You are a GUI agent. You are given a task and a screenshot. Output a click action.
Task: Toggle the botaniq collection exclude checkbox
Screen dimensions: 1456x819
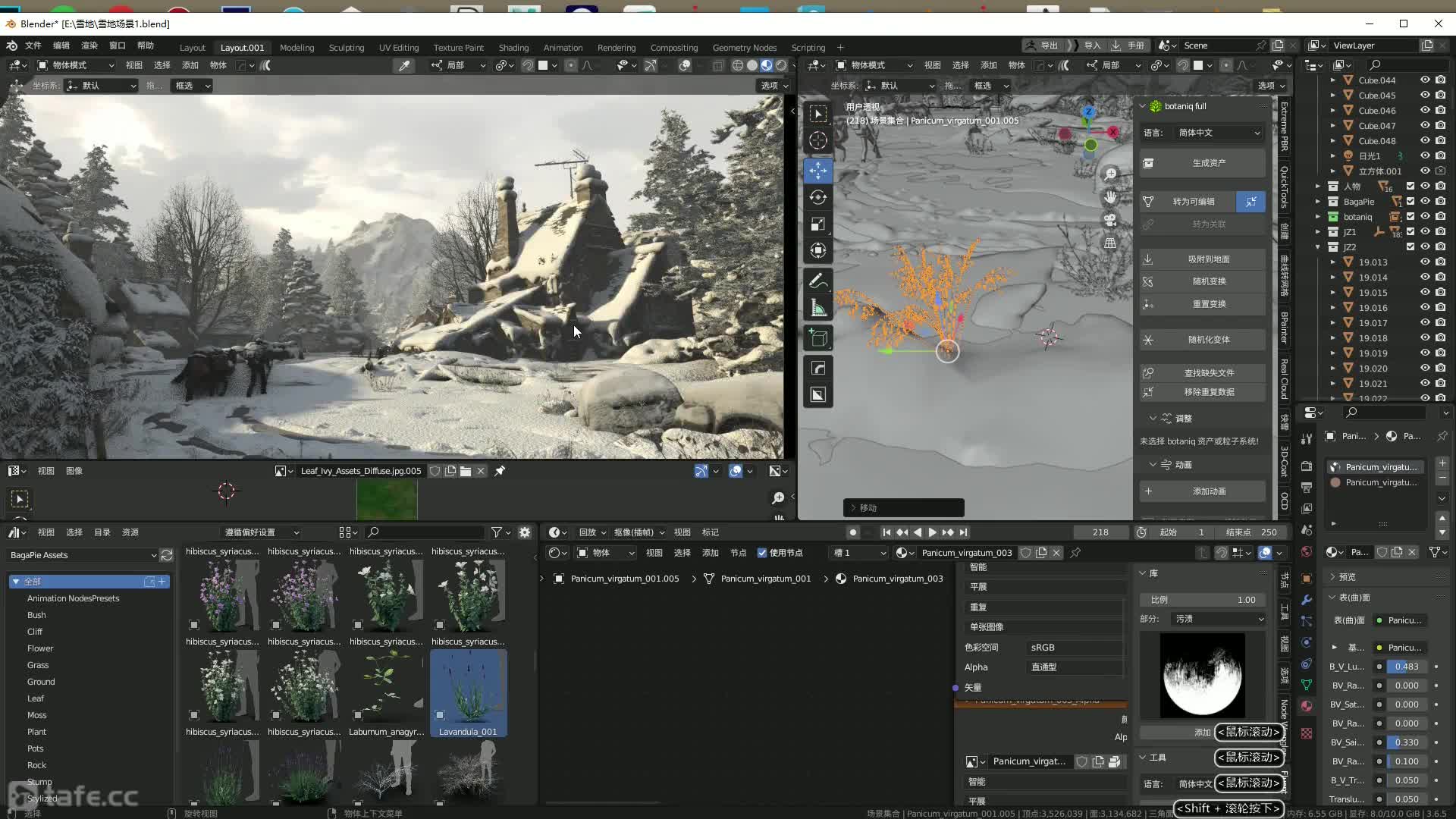coord(1410,216)
